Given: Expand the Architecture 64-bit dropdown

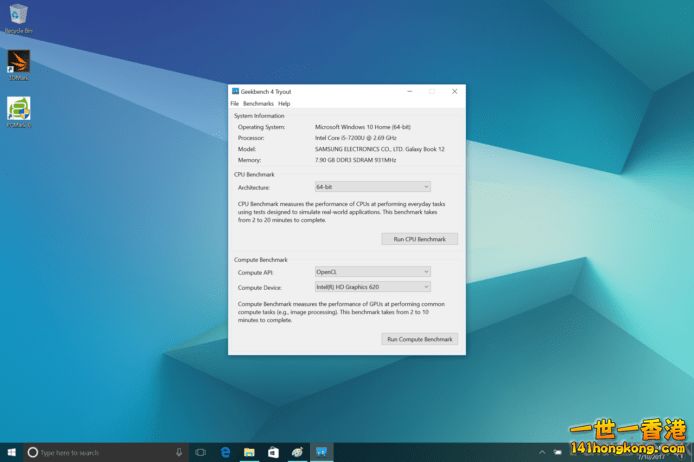Looking at the screenshot, I should (373, 187).
